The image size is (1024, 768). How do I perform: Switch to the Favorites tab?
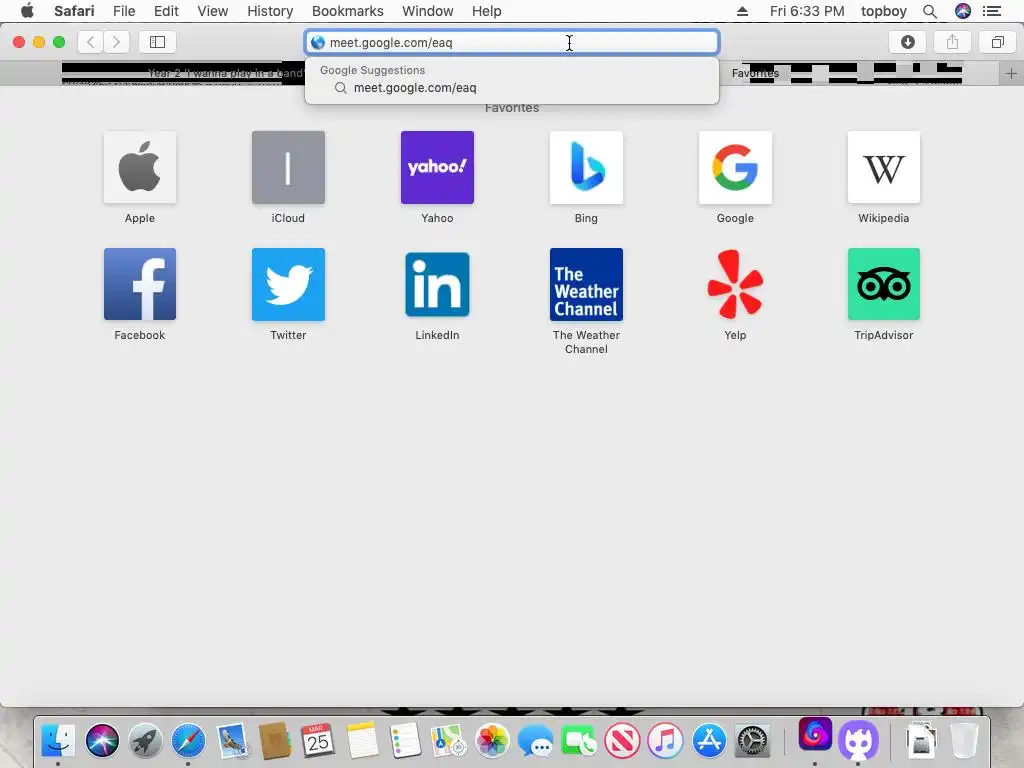point(755,73)
